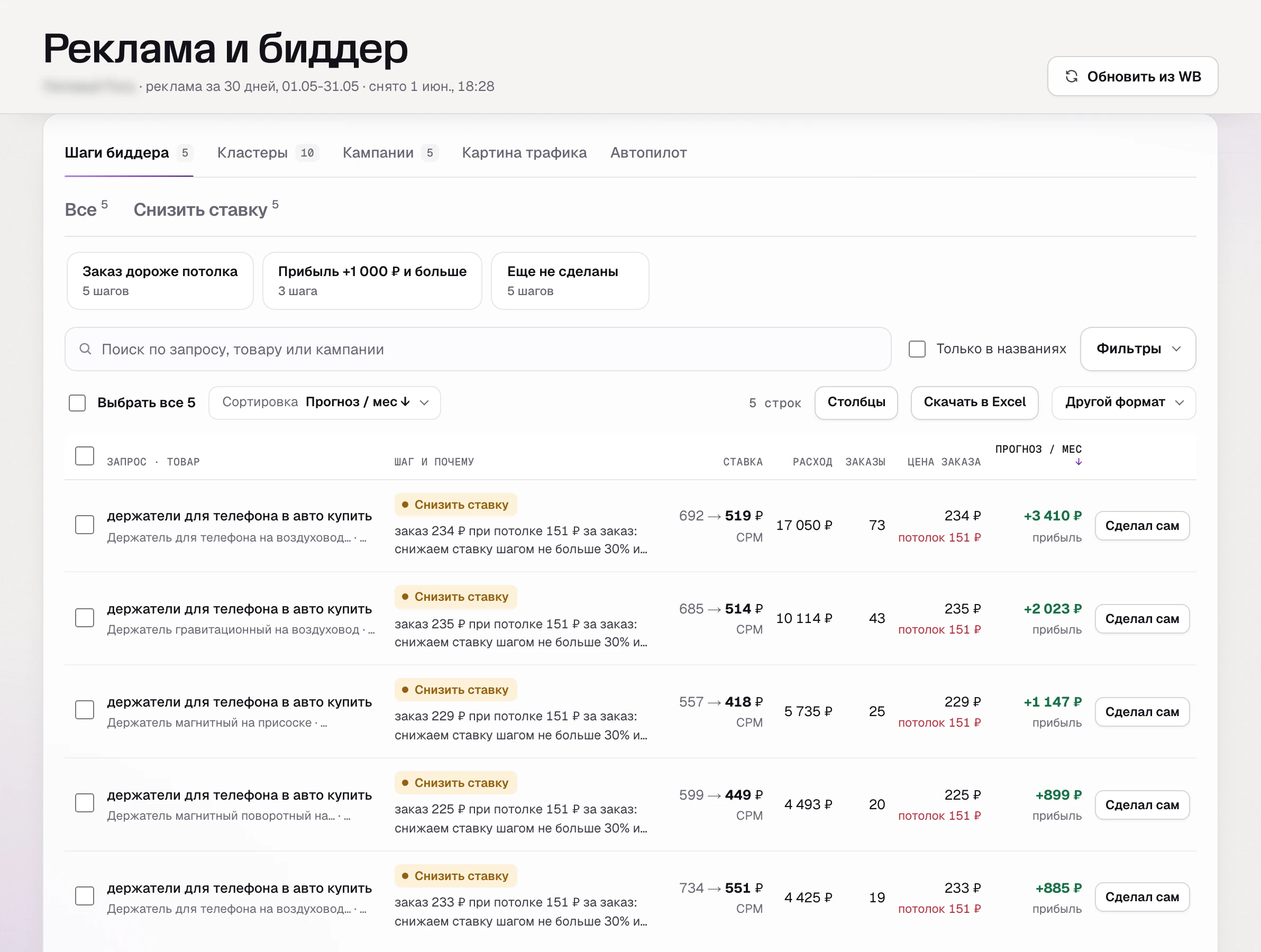Viewport: 1261px width, 952px height.
Task: Click the Расход column header
Action: click(812, 462)
